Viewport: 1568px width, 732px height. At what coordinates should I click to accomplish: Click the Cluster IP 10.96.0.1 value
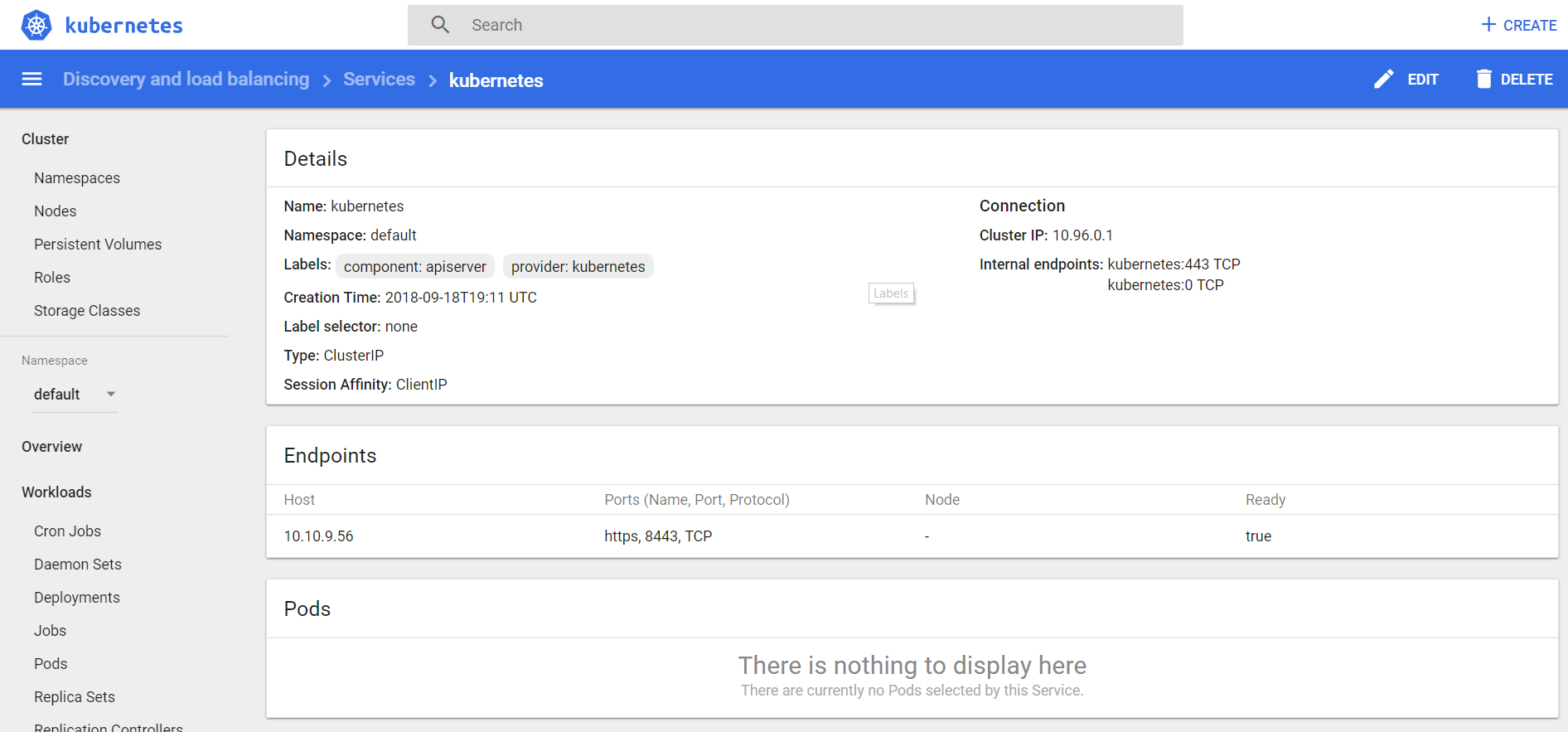tap(1082, 235)
